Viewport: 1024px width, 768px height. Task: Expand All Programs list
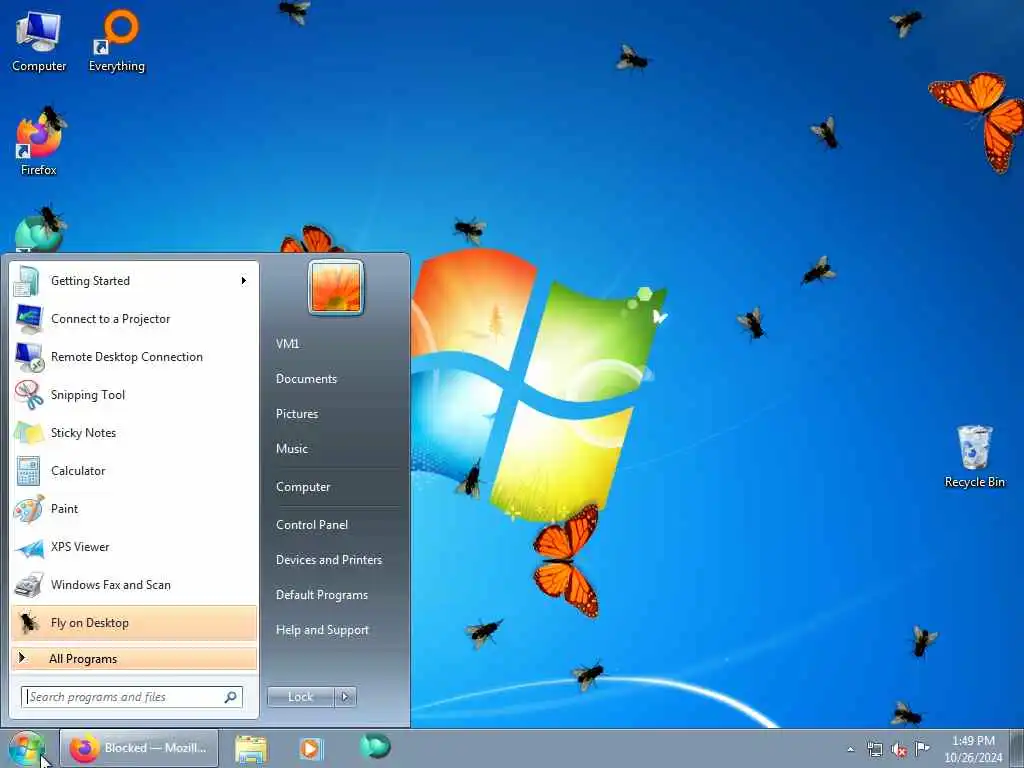pos(134,659)
